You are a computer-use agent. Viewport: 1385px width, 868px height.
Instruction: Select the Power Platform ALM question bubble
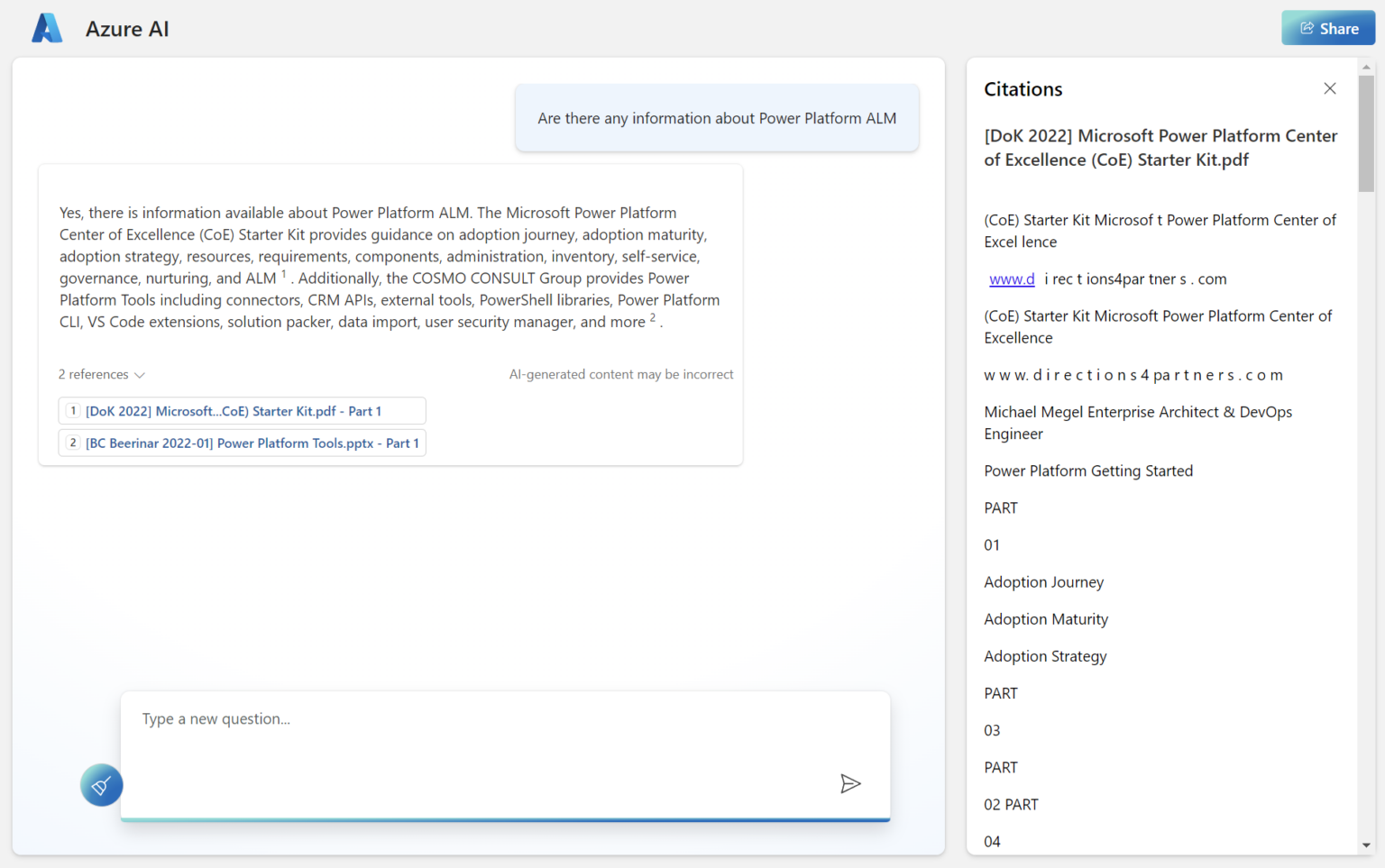717,118
